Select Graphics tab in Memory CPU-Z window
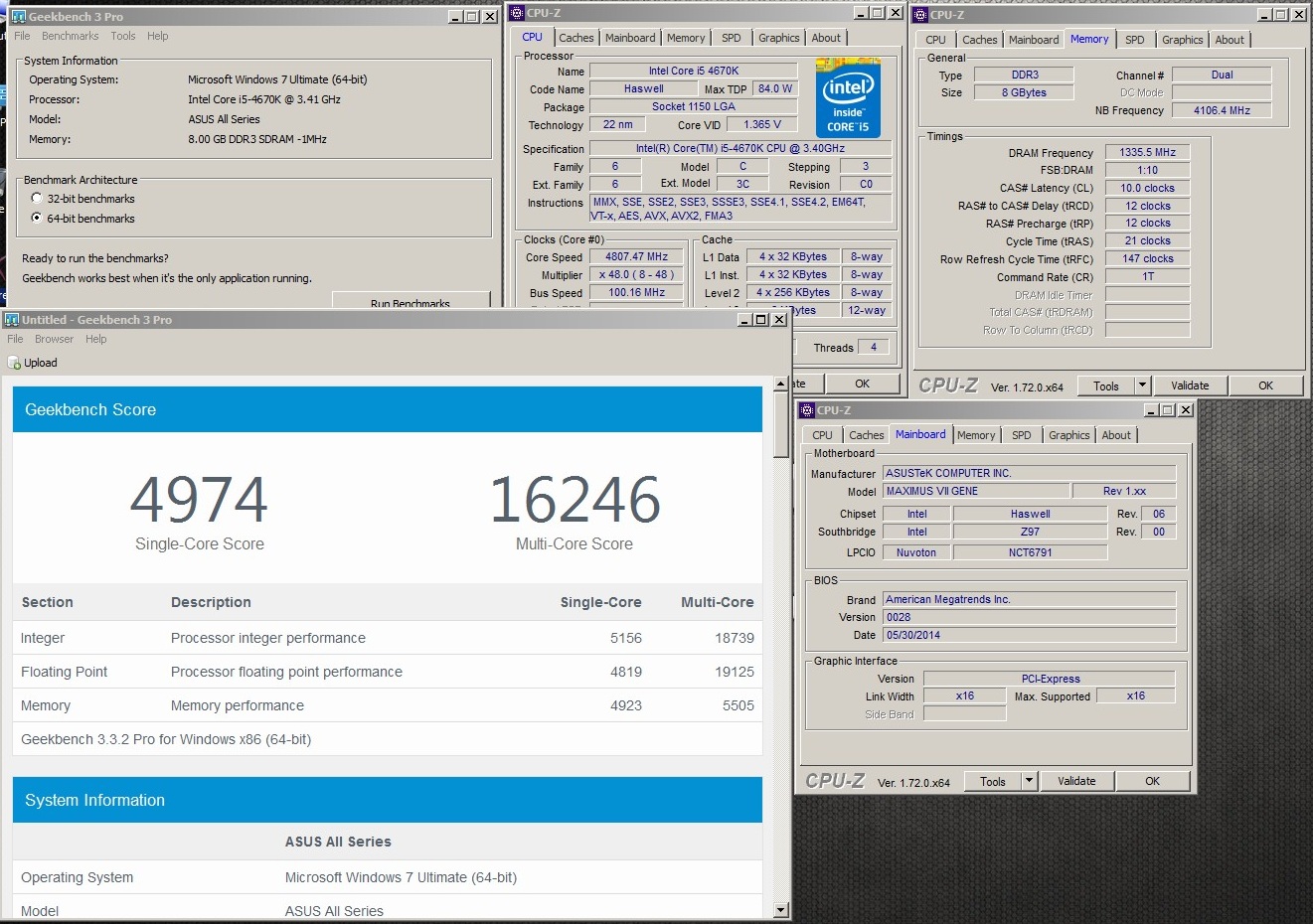1313x924 pixels. [1183, 40]
